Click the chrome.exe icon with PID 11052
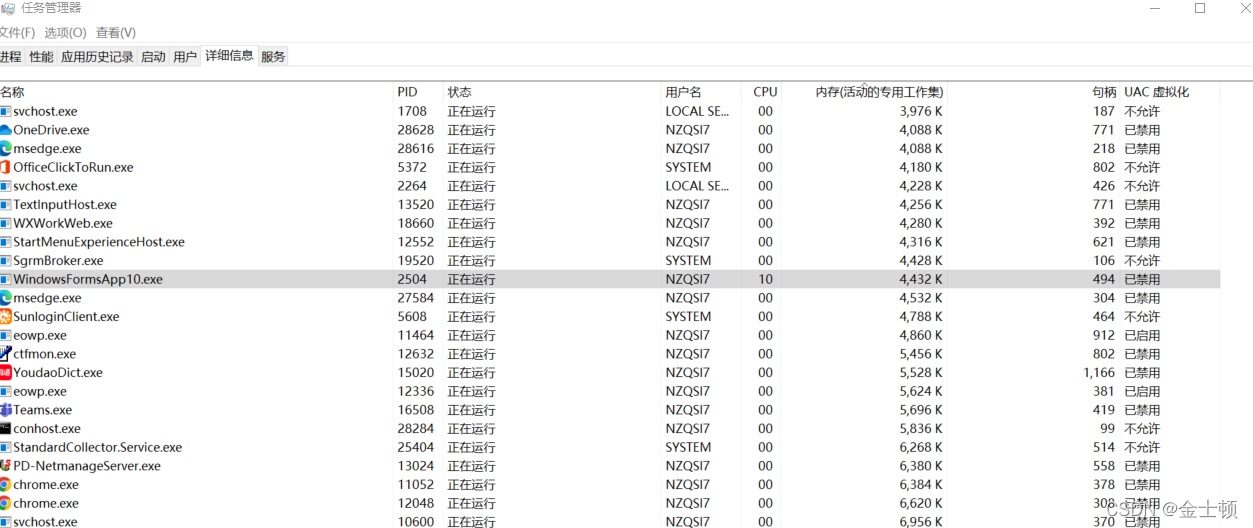 (x=6, y=485)
